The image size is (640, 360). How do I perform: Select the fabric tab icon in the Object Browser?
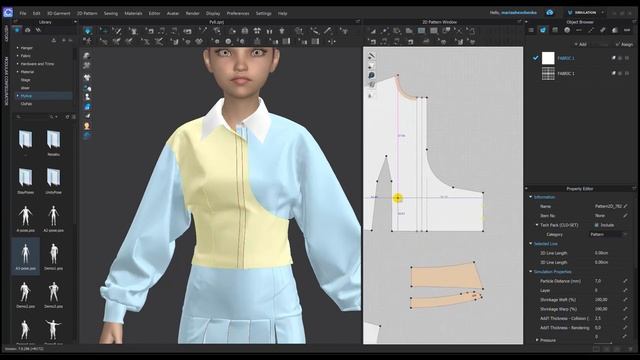[543, 30]
